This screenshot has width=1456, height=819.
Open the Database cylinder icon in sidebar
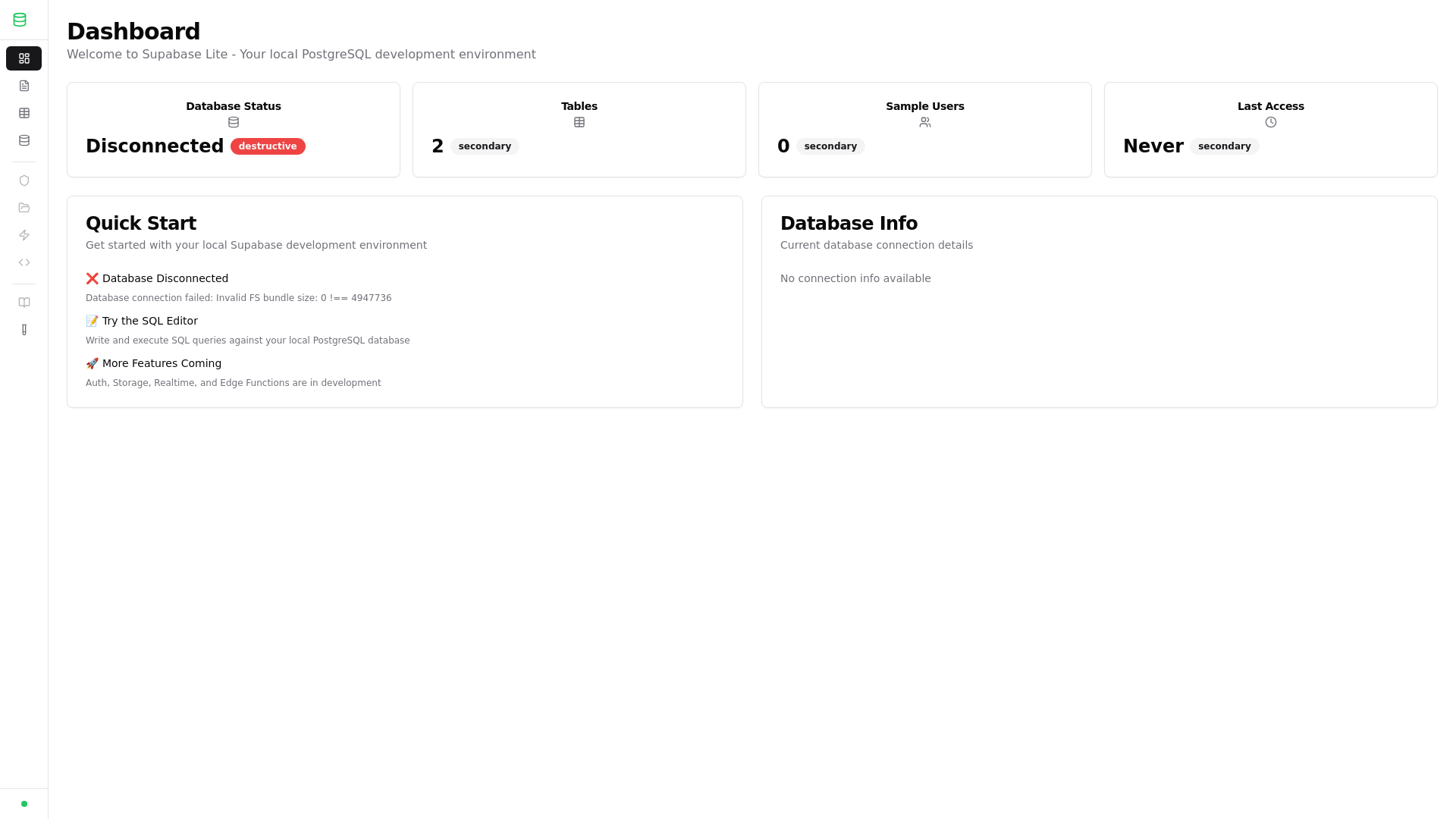point(24,140)
